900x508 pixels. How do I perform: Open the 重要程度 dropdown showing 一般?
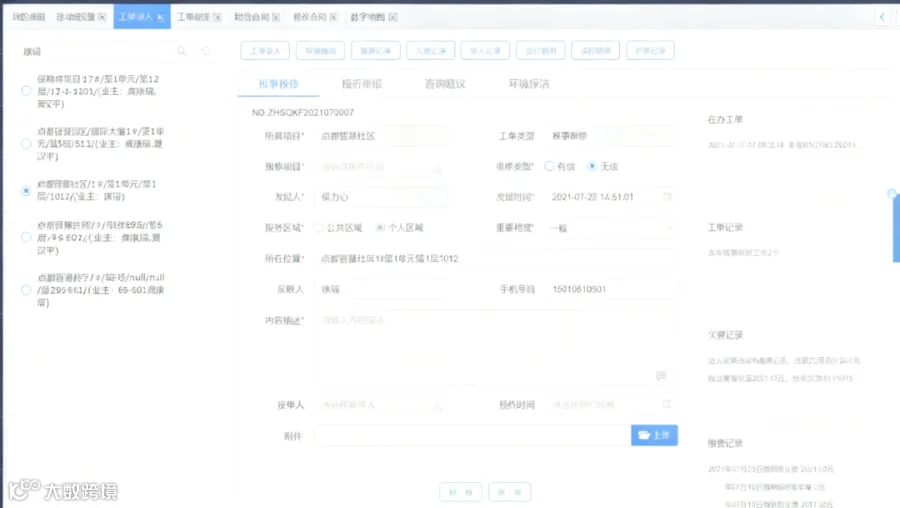pos(611,228)
